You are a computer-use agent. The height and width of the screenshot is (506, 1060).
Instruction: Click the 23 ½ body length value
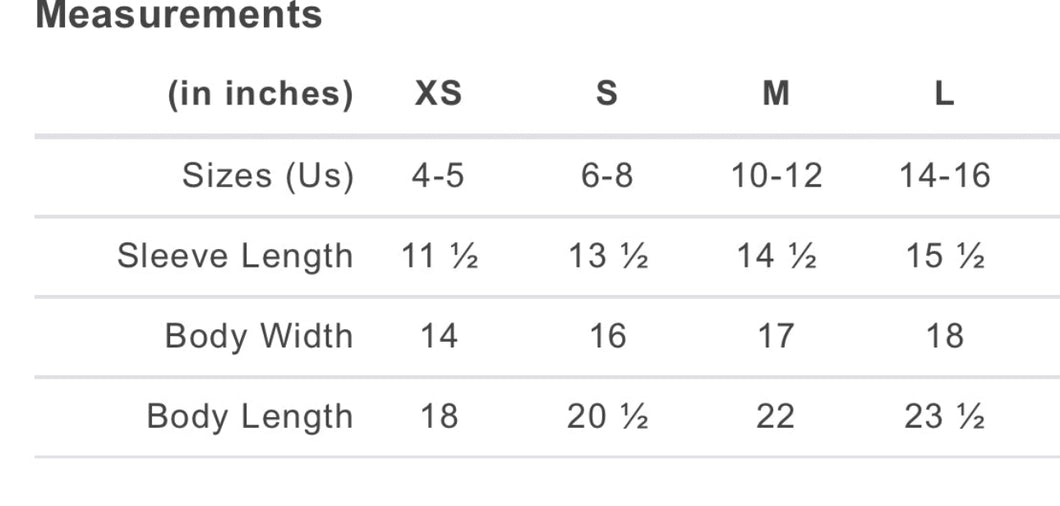(x=945, y=416)
